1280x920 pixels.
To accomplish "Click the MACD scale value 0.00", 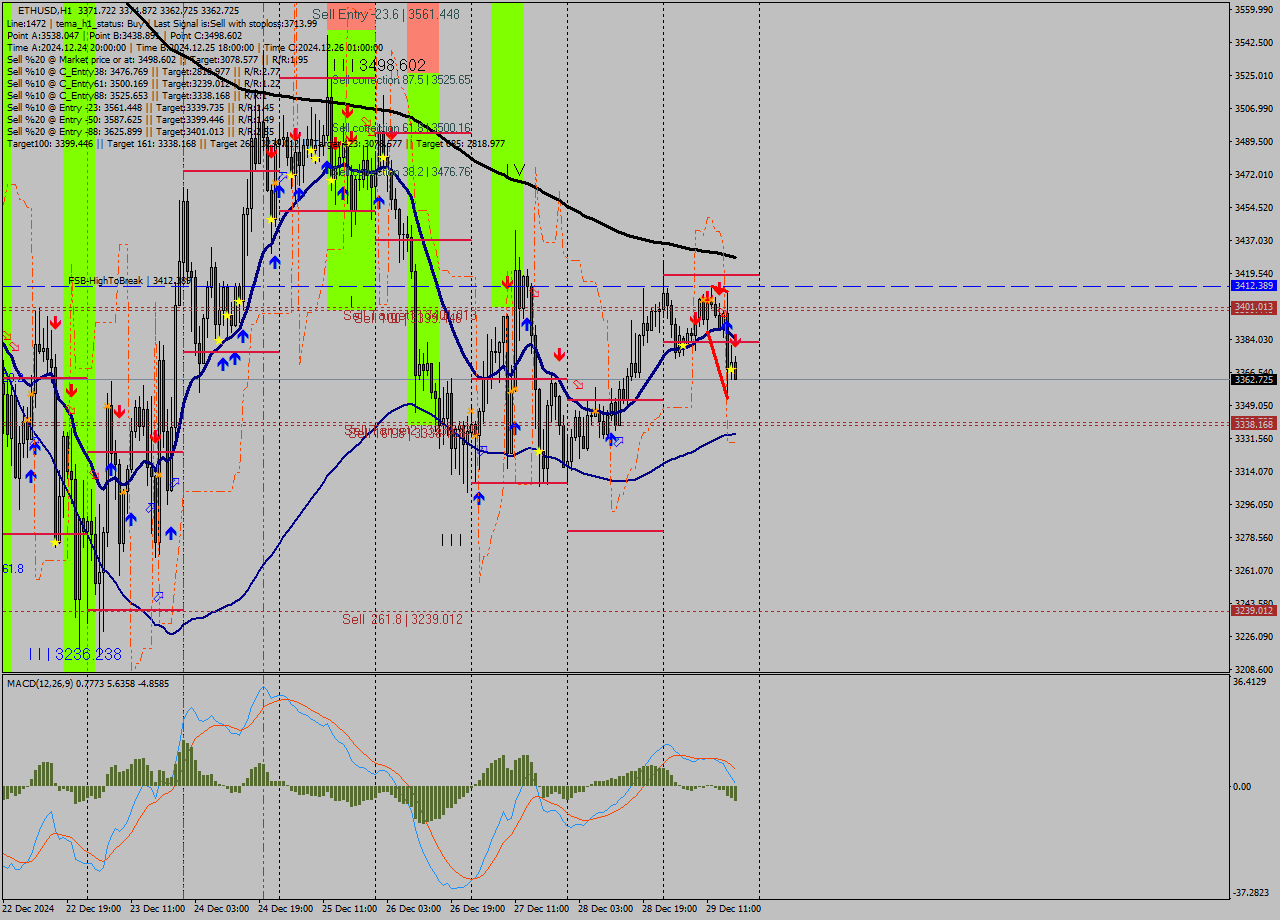I will coord(1241,786).
